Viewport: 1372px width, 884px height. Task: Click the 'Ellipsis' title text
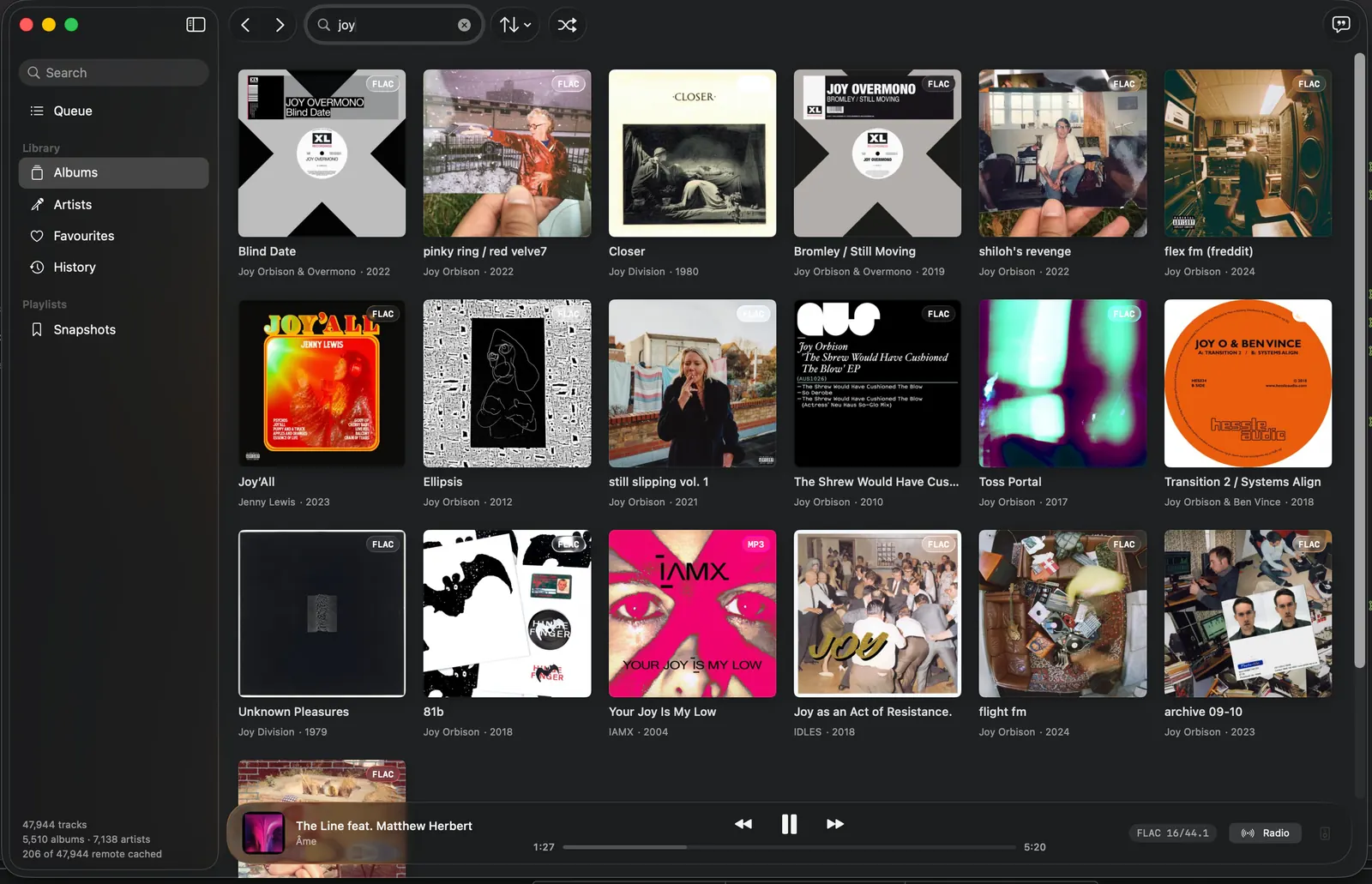[x=442, y=482]
